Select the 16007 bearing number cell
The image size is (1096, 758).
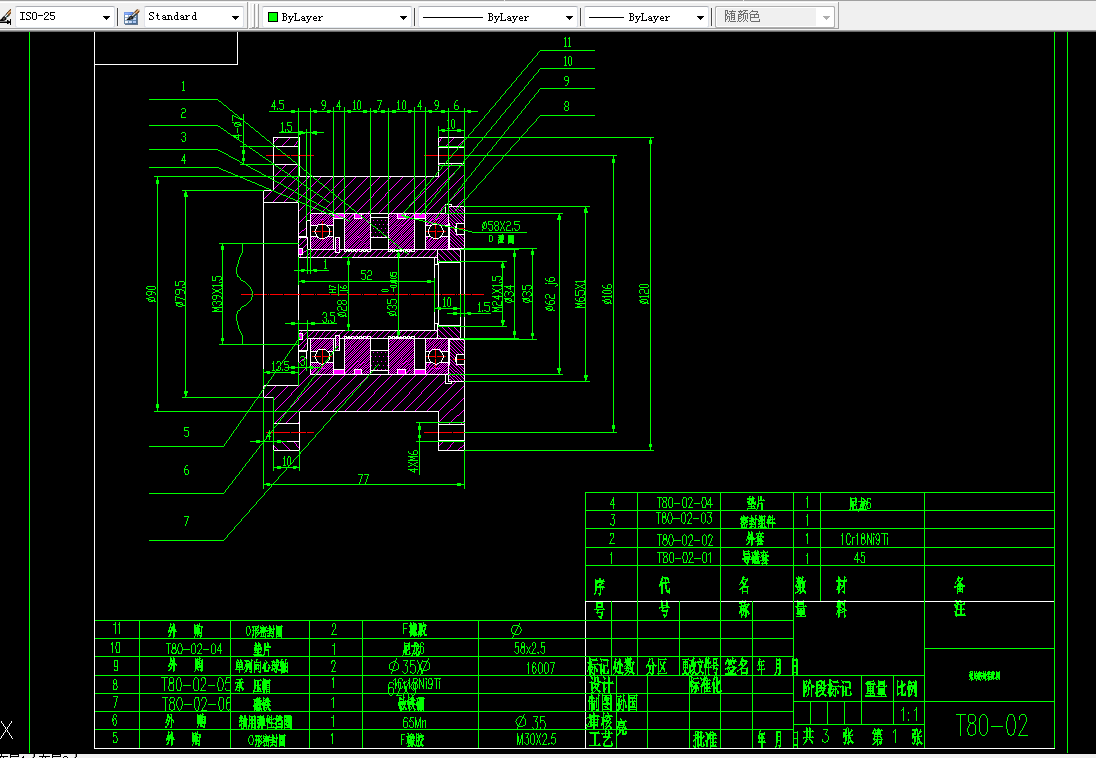point(540,668)
